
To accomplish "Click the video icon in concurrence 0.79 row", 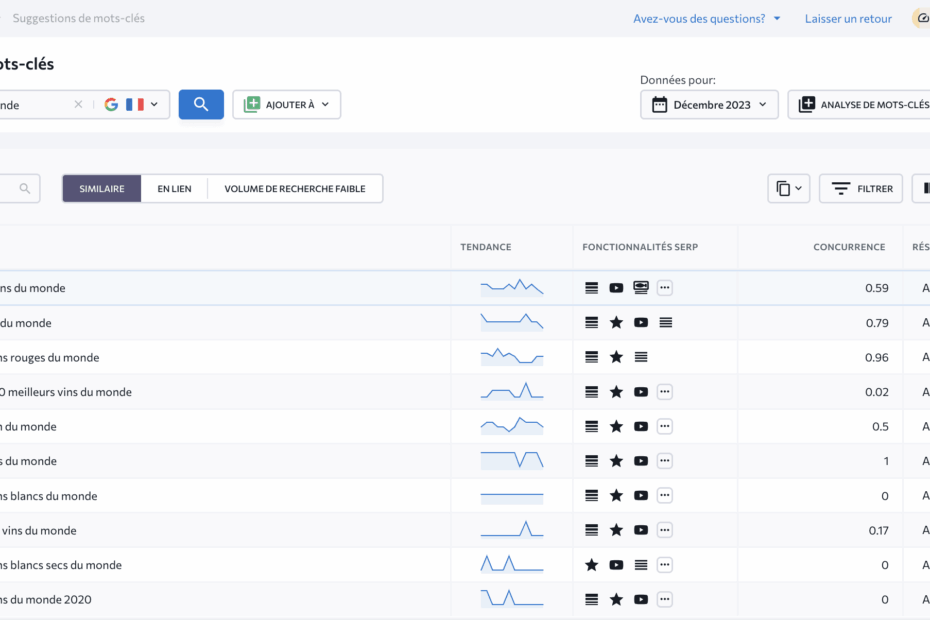I will 641,323.
